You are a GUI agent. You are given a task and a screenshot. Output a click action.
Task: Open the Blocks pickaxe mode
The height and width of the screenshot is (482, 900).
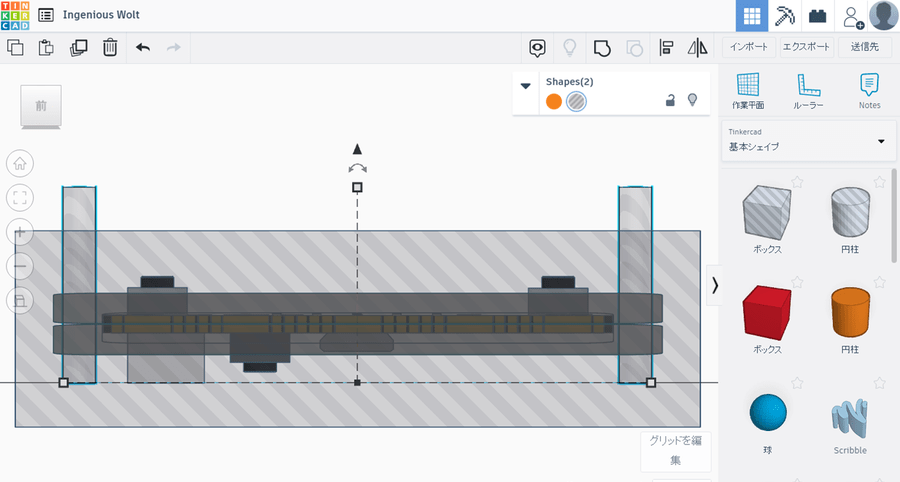(x=785, y=16)
